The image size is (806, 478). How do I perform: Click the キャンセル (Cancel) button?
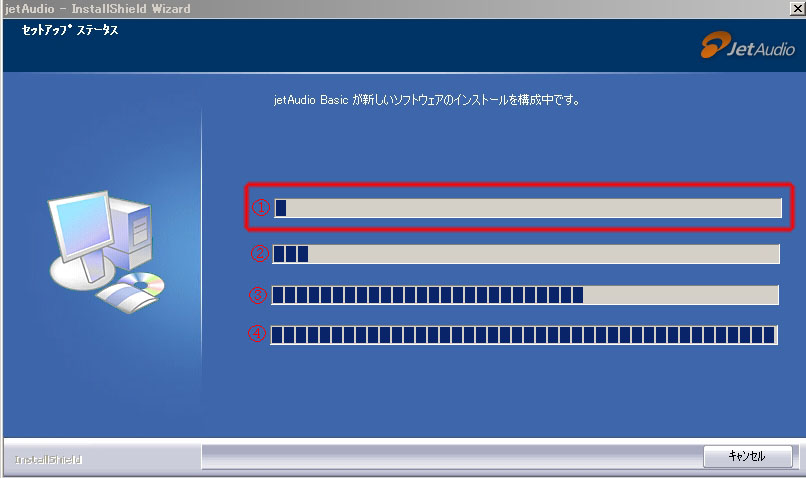[747, 456]
